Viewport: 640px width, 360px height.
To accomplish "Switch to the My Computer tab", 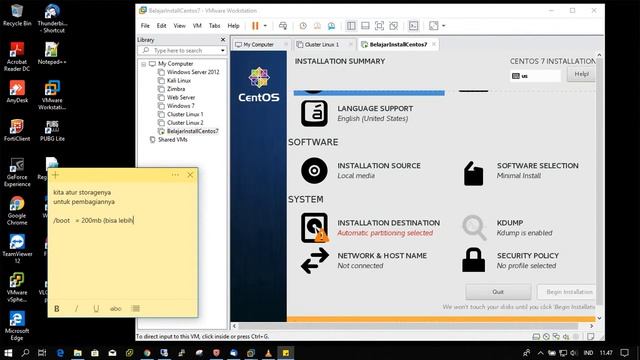I will [x=258, y=44].
